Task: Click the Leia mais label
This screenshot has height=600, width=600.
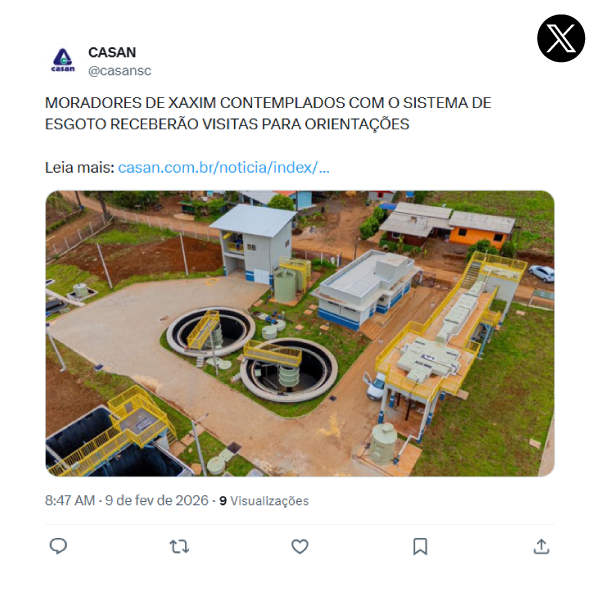Action: click(80, 168)
